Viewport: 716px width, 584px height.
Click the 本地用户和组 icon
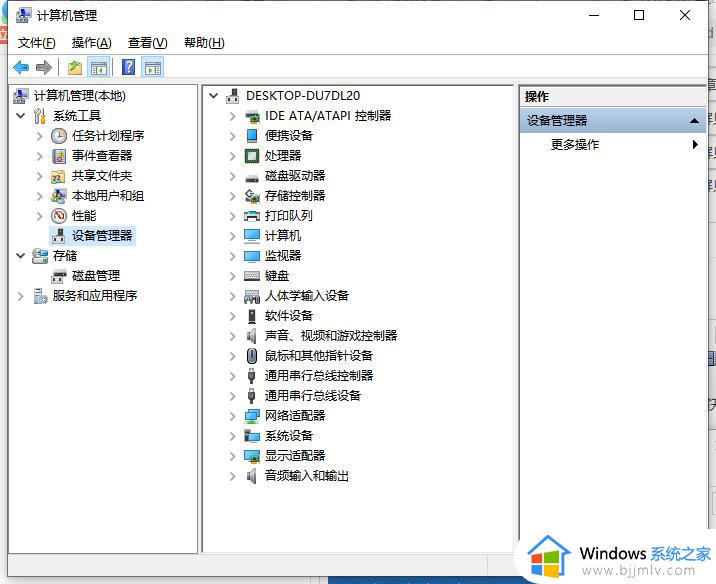click(58, 196)
